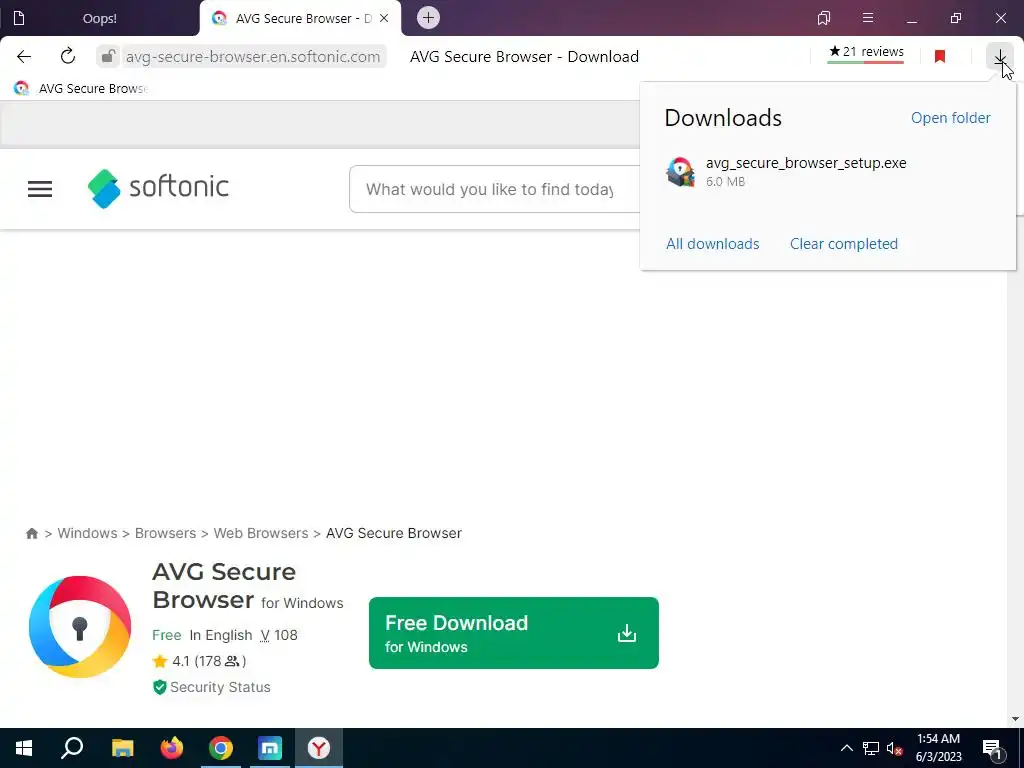Launch Google Chrome from the taskbar

(x=221, y=748)
